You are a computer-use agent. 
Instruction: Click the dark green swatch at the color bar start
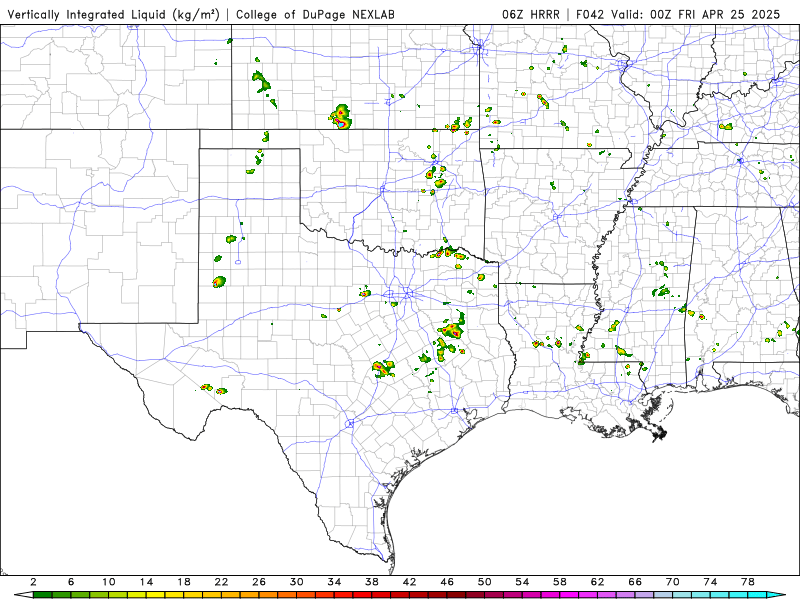pos(42,595)
